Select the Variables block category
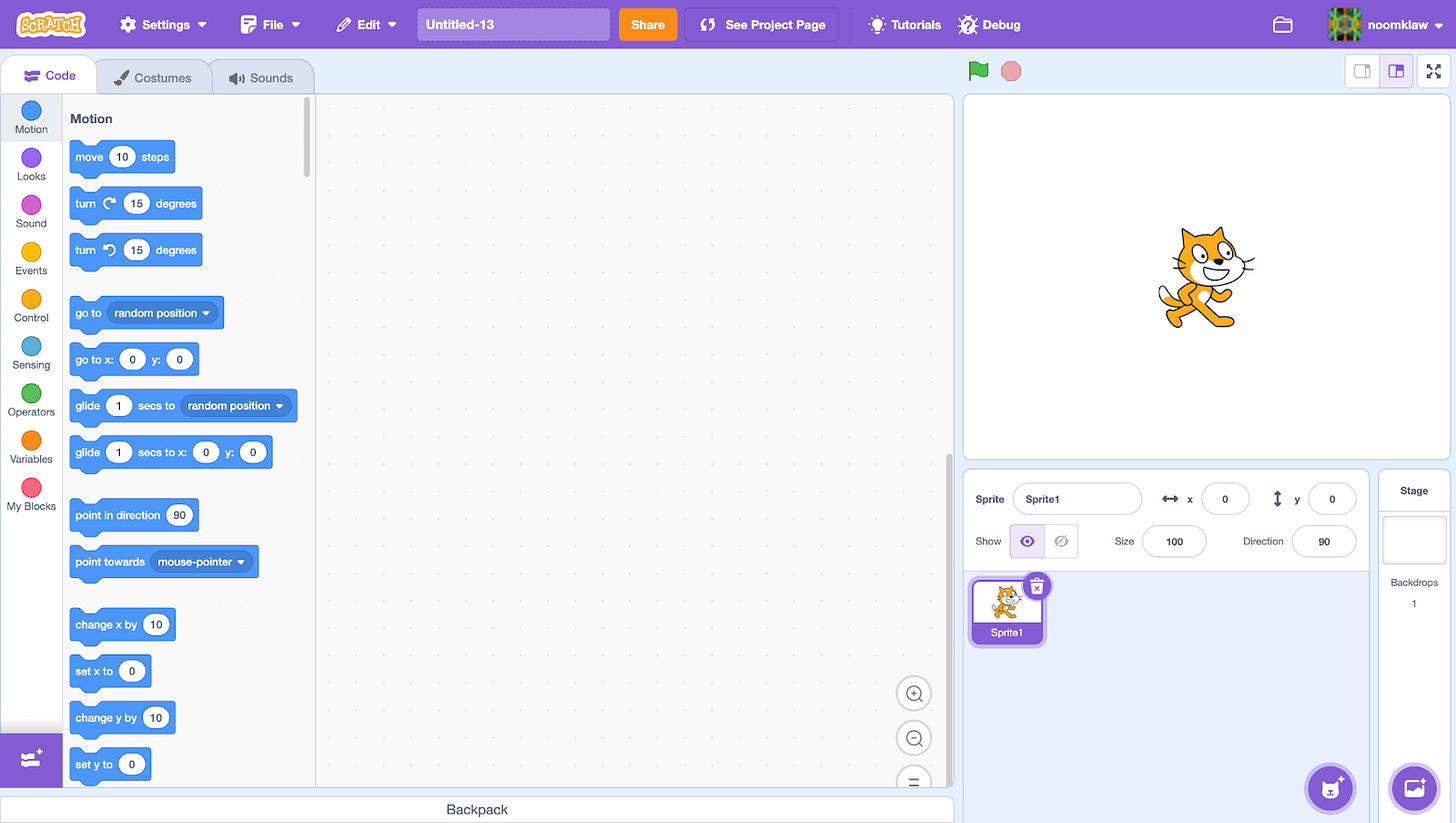This screenshot has height=823, width=1456. (x=31, y=447)
